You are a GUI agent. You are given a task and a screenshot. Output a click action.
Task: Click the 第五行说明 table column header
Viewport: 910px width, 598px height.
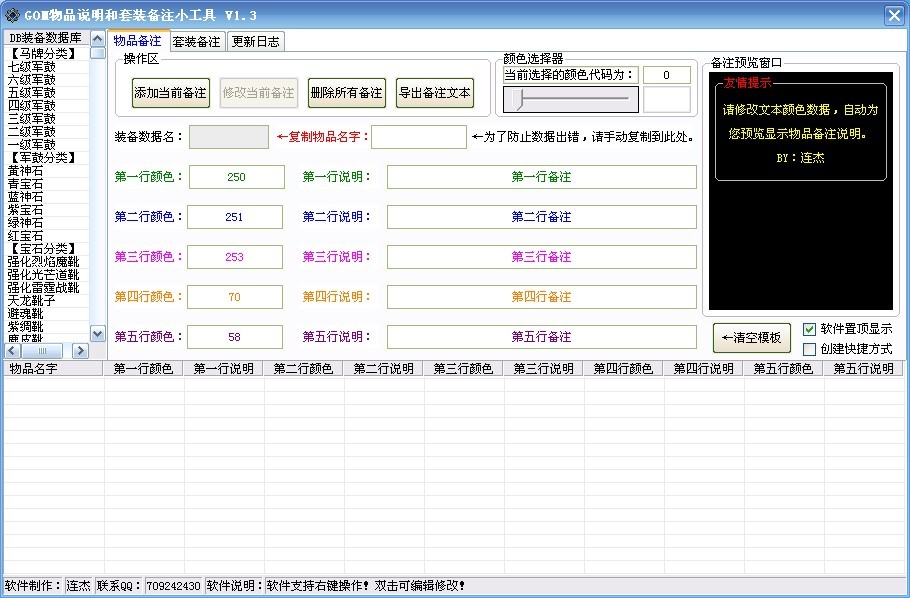(x=864, y=369)
